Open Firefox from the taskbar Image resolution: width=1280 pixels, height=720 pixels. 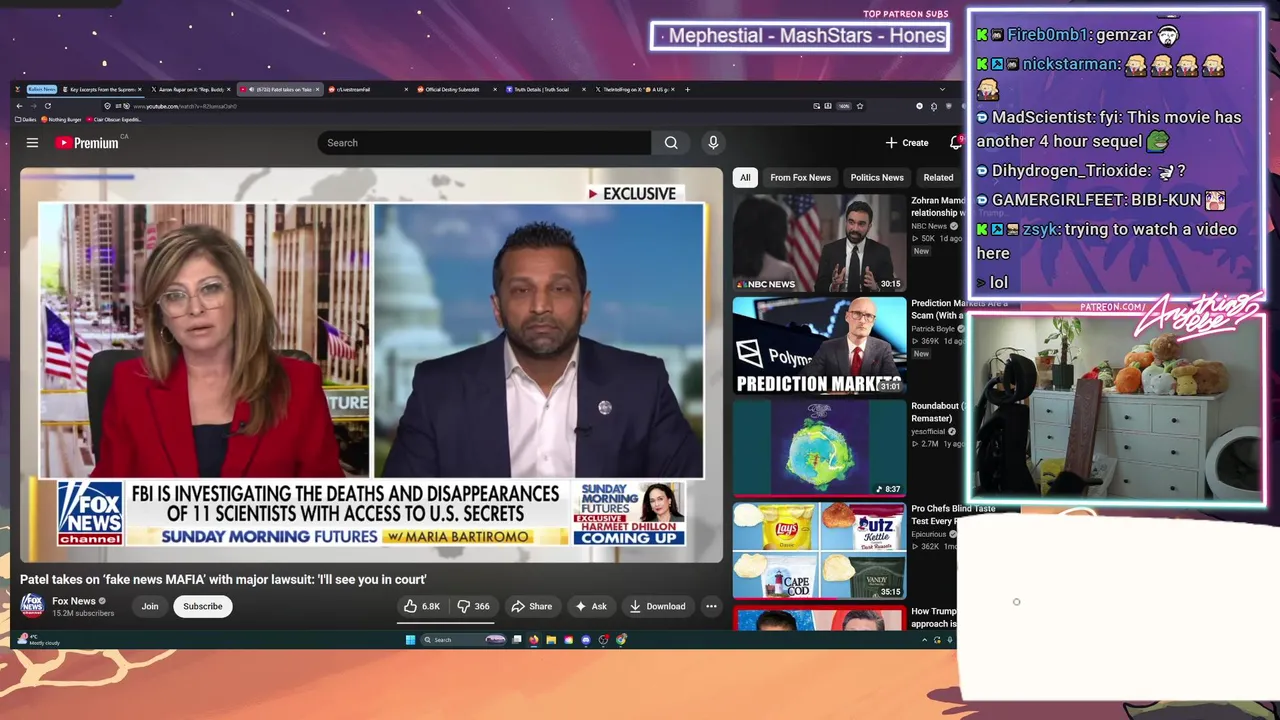[534, 640]
